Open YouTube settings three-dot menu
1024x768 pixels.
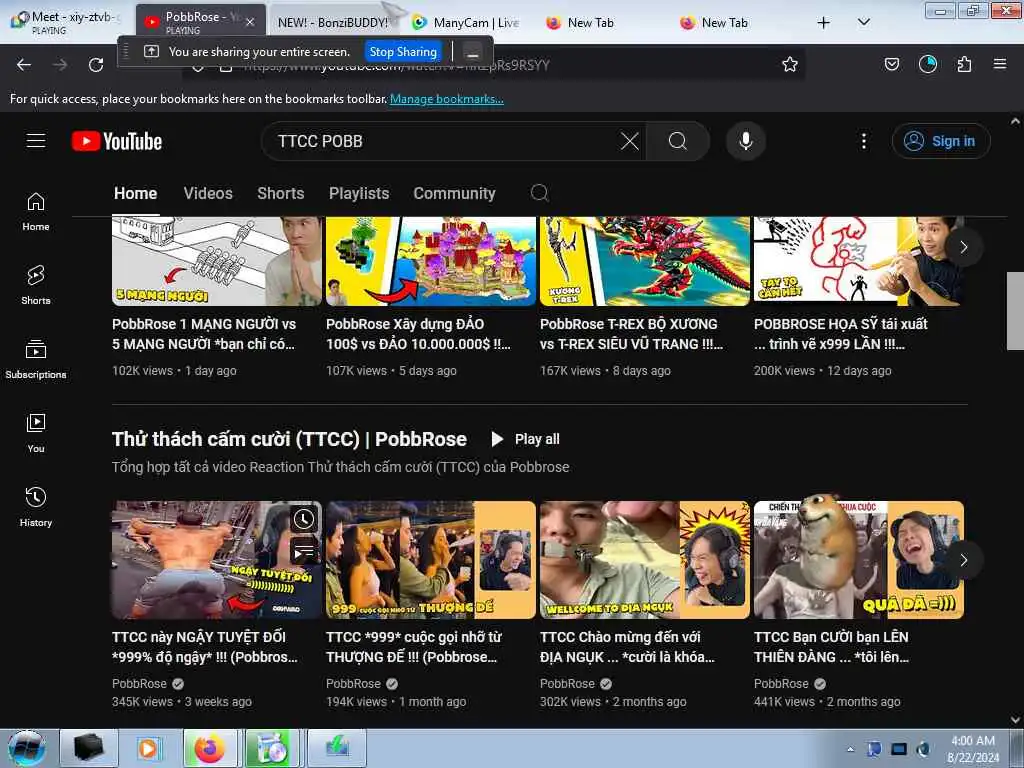[x=863, y=141]
